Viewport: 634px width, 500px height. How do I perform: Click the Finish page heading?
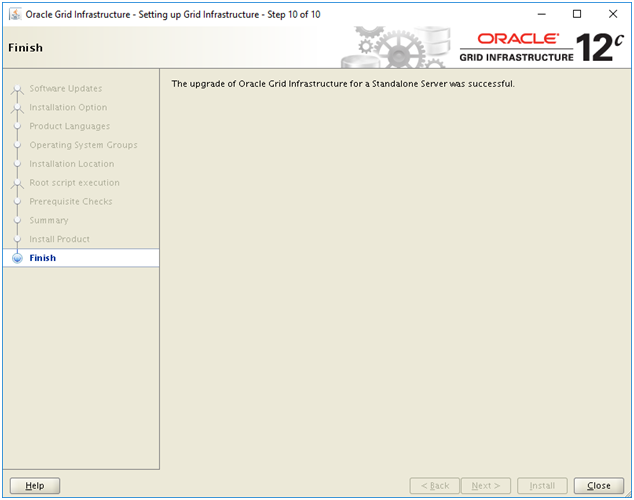point(25,48)
